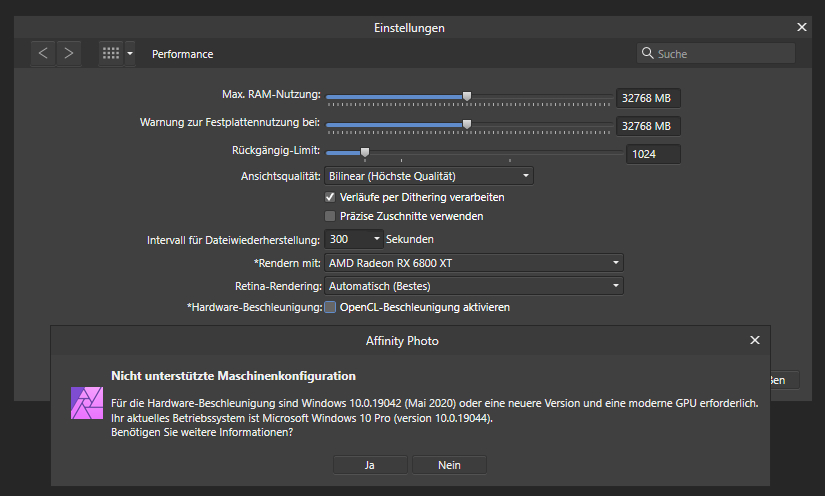Close the Affinity Photo dialog
825x496 pixels.
pos(754,340)
